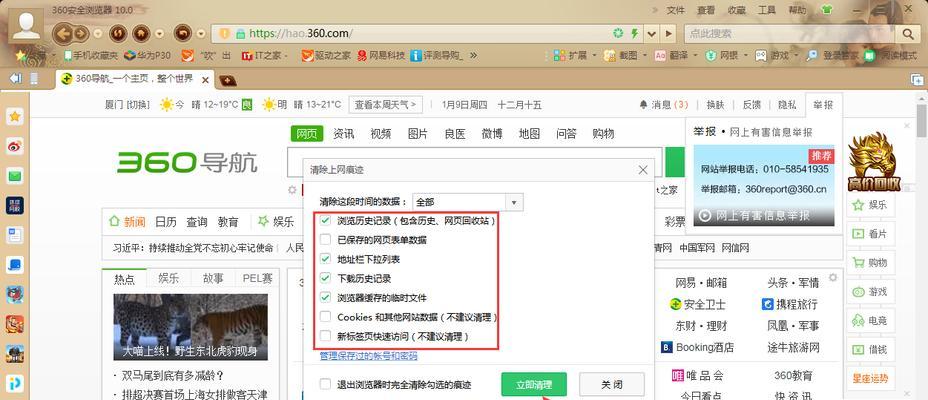Viewport: 928px width, 400px height.
Task: Click sidebar favorites star icon
Action: tap(15, 117)
